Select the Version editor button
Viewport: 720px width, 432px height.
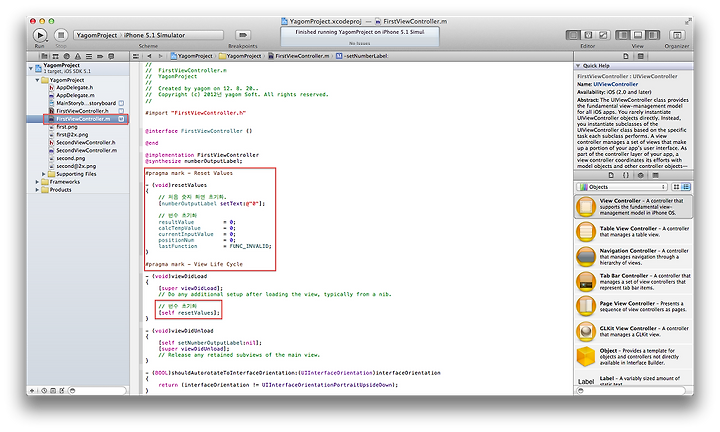(603, 35)
